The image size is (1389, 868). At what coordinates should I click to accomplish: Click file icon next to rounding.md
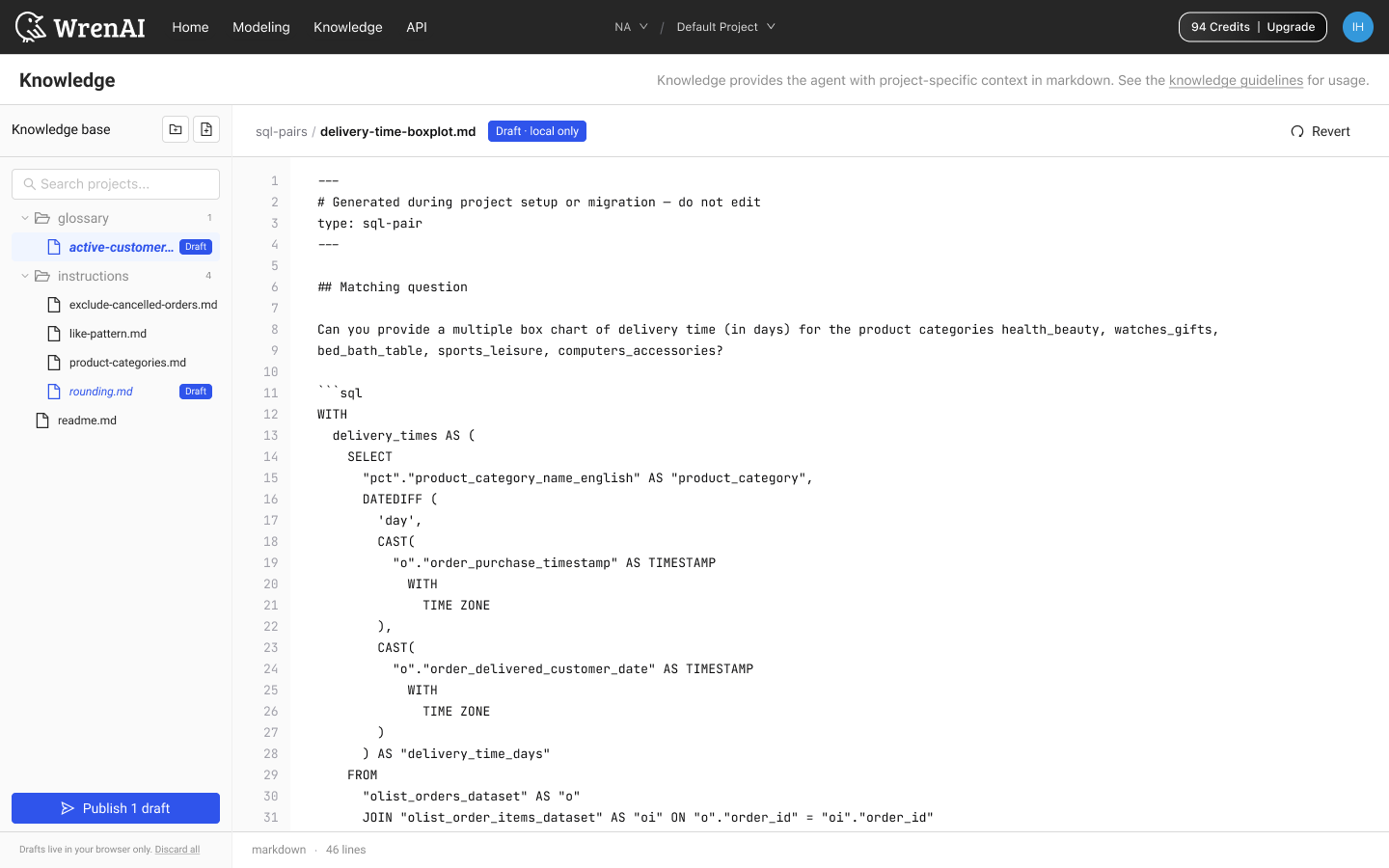[54, 392]
